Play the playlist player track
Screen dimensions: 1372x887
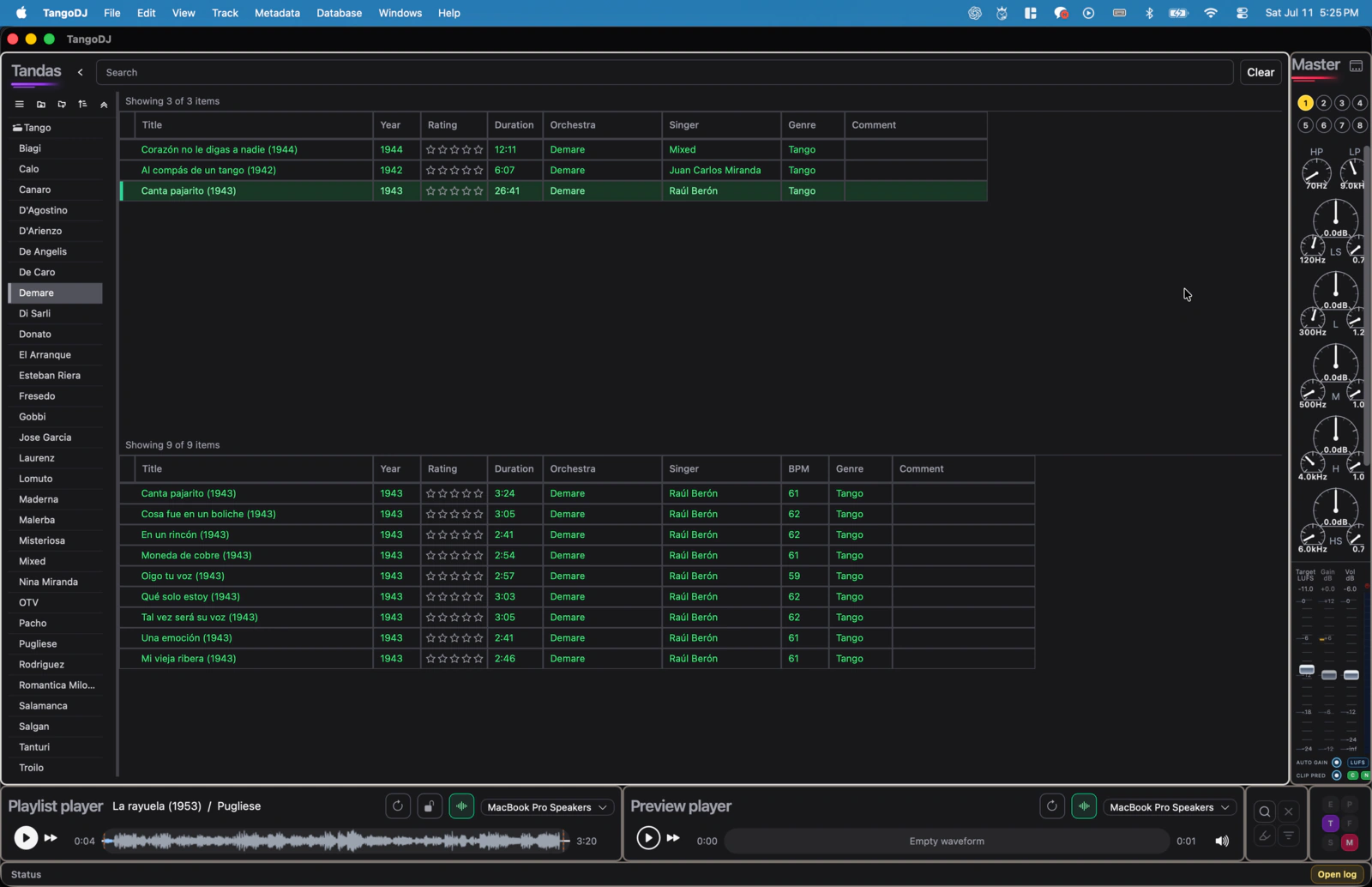(26, 838)
